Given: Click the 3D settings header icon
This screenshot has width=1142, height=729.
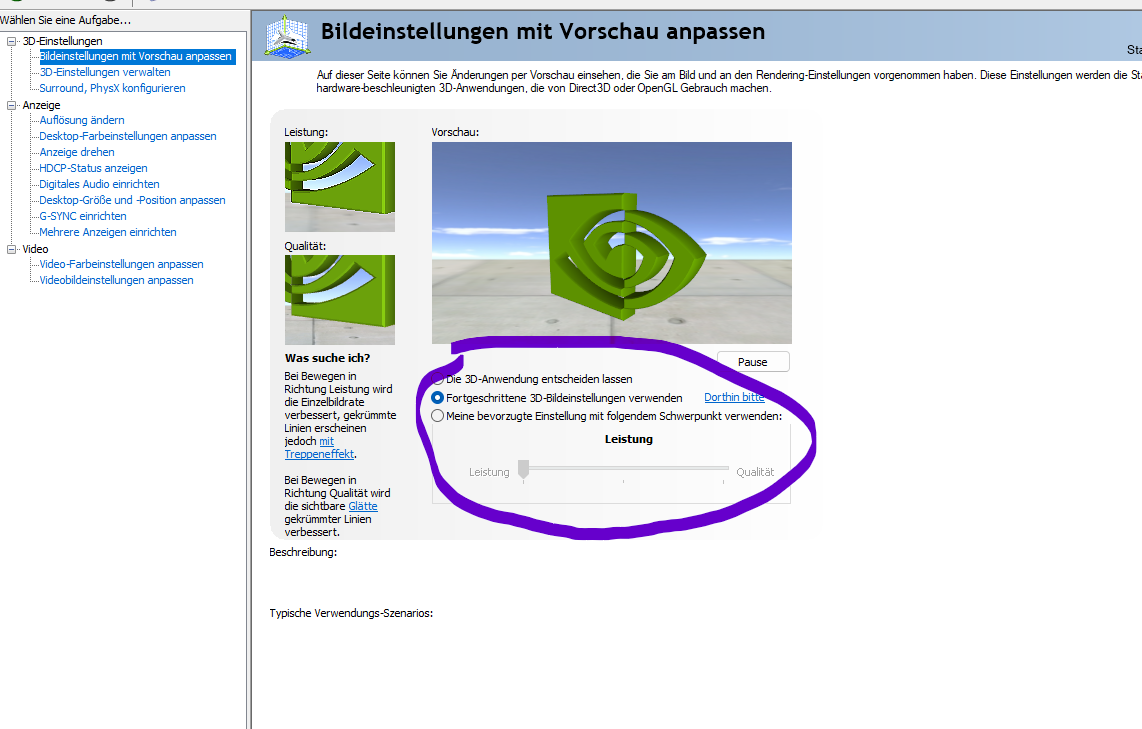Looking at the screenshot, I should click(288, 36).
